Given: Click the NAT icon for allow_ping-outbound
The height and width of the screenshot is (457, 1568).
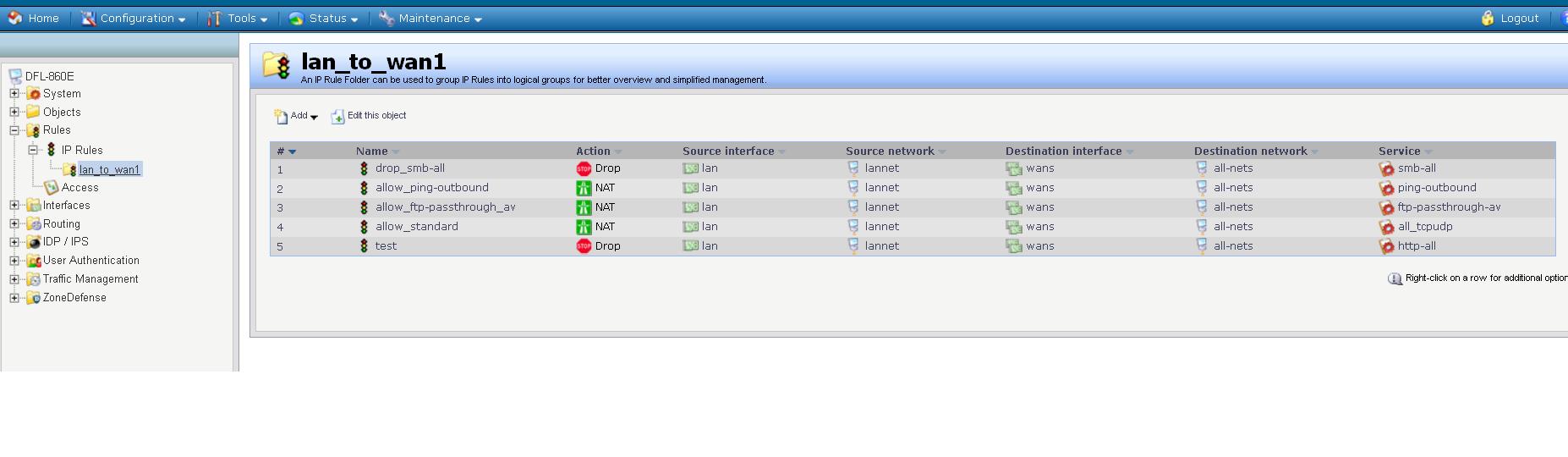Looking at the screenshot, I should tap(584, 188).
